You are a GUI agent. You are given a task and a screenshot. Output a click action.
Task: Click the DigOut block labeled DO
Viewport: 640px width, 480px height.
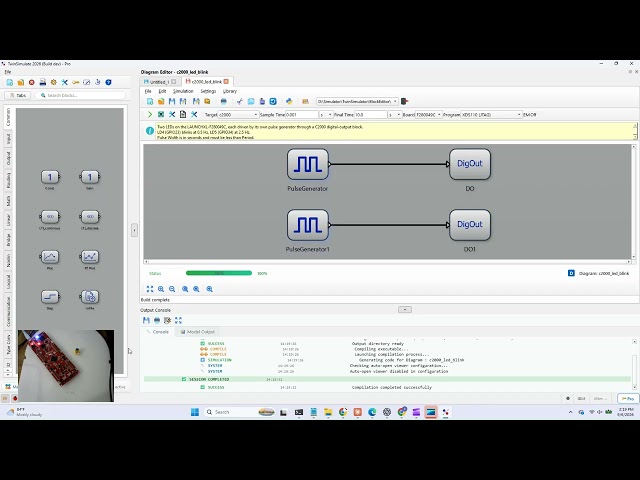click(x=470, y=164)
